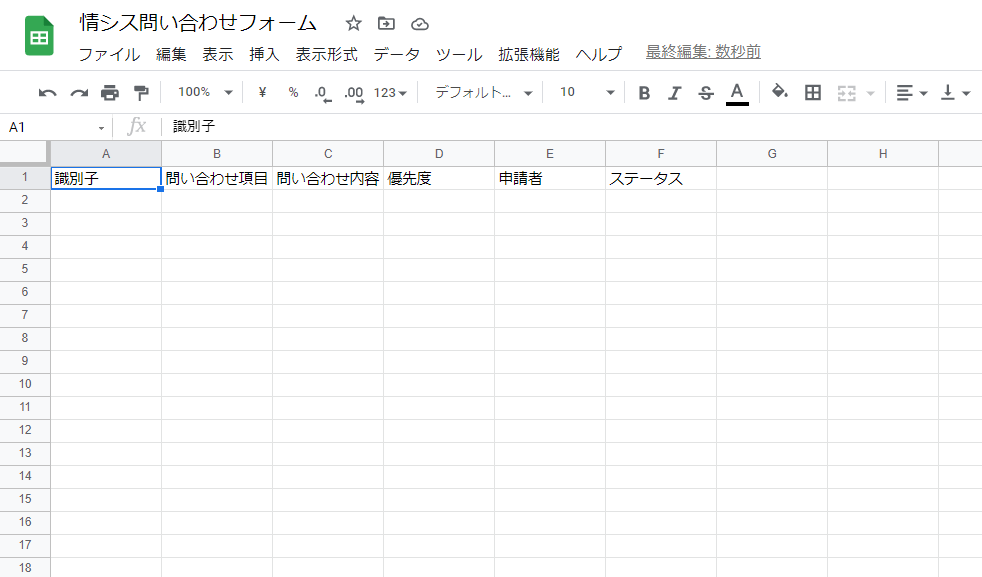The width and height of the screenshot is (982, 577).
Task: Format selection as percent
Action: [x=292, y=91]
